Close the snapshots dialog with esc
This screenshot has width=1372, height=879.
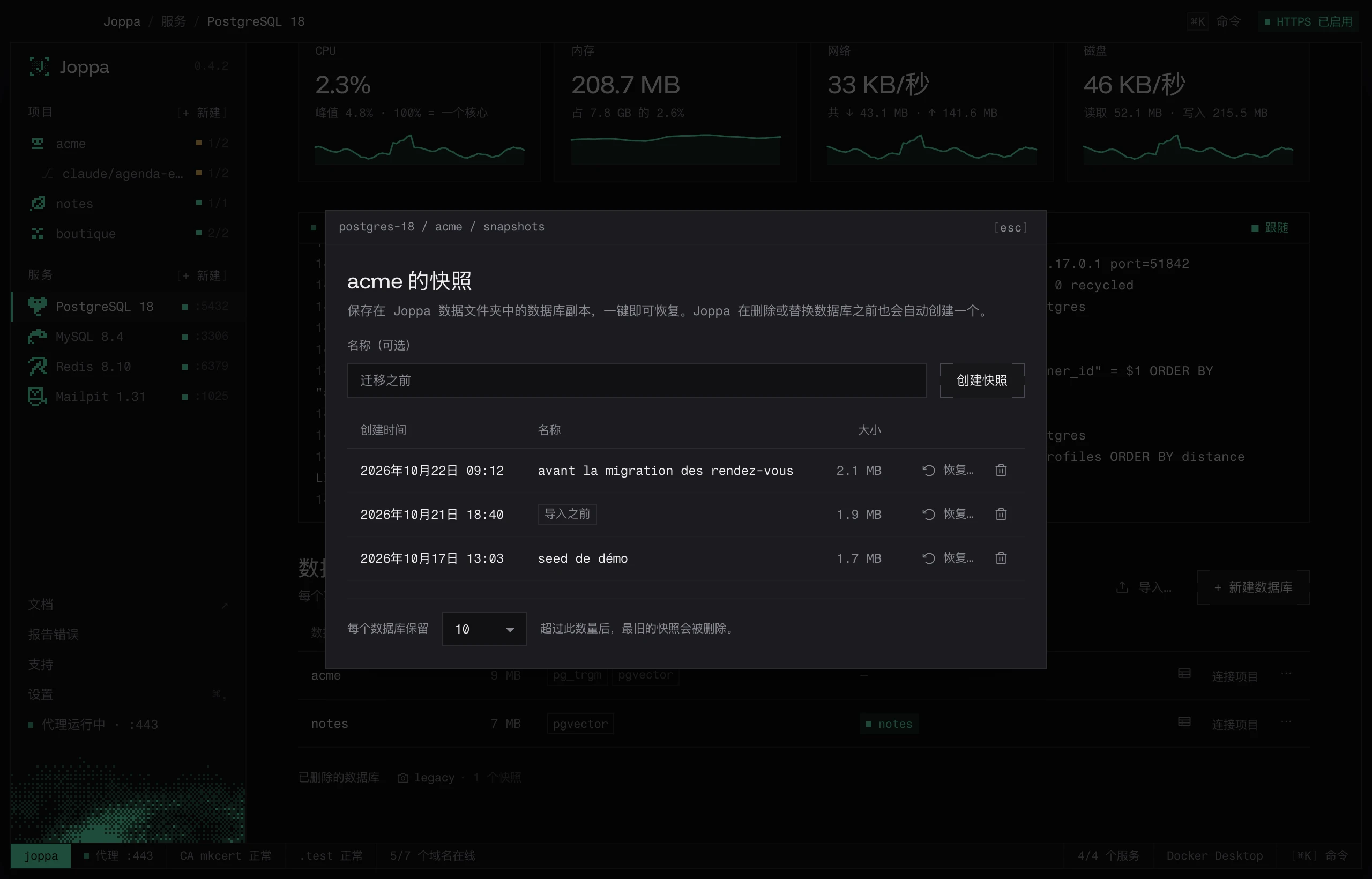click(1010, 227)
